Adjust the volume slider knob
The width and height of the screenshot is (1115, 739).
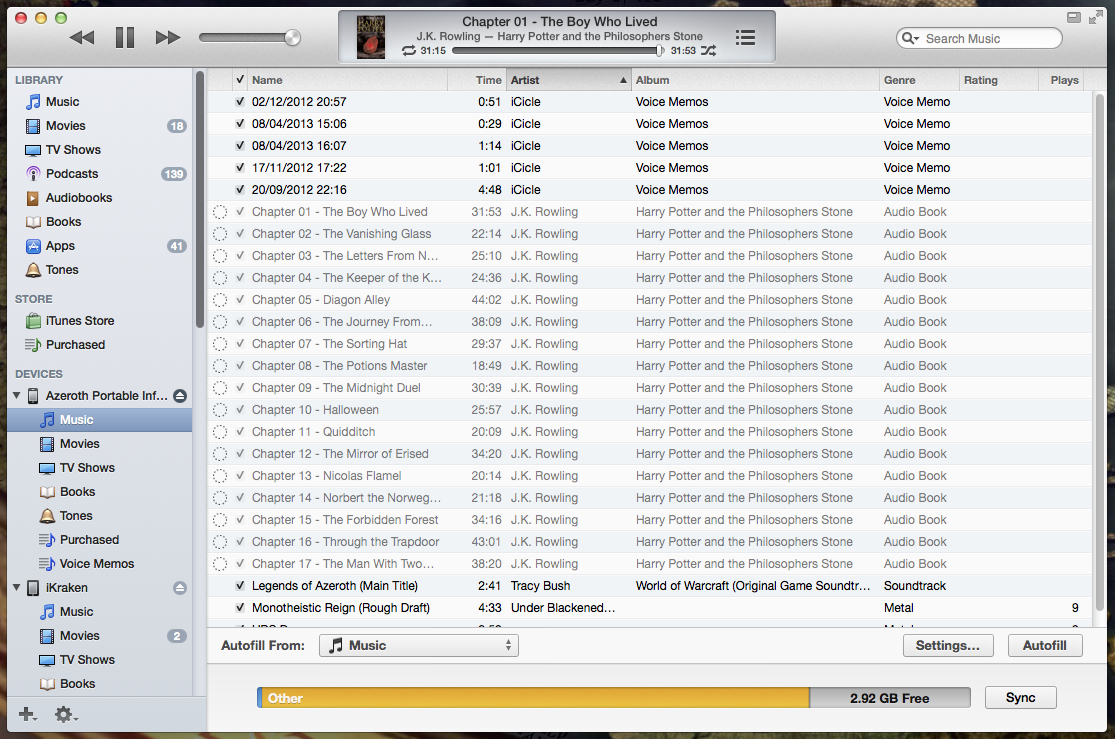tap(292, 38)
